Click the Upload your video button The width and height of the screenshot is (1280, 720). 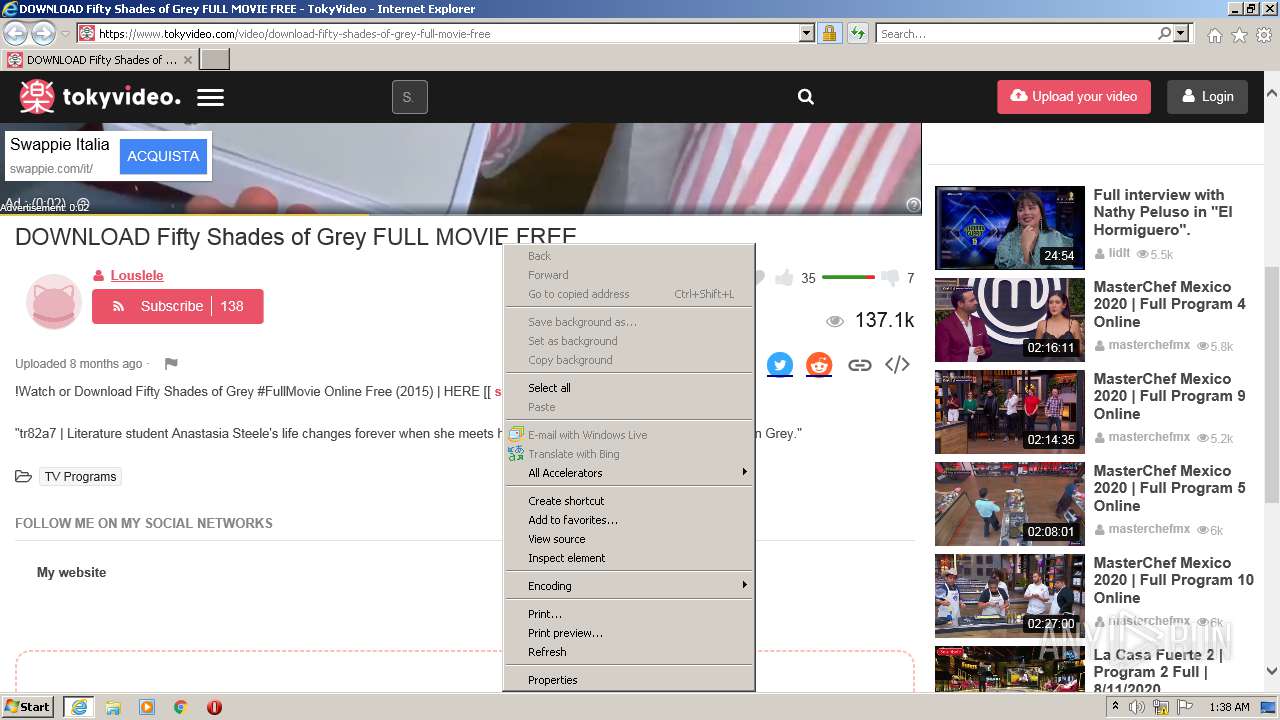pyautogui.click(x=1074, y=97)
